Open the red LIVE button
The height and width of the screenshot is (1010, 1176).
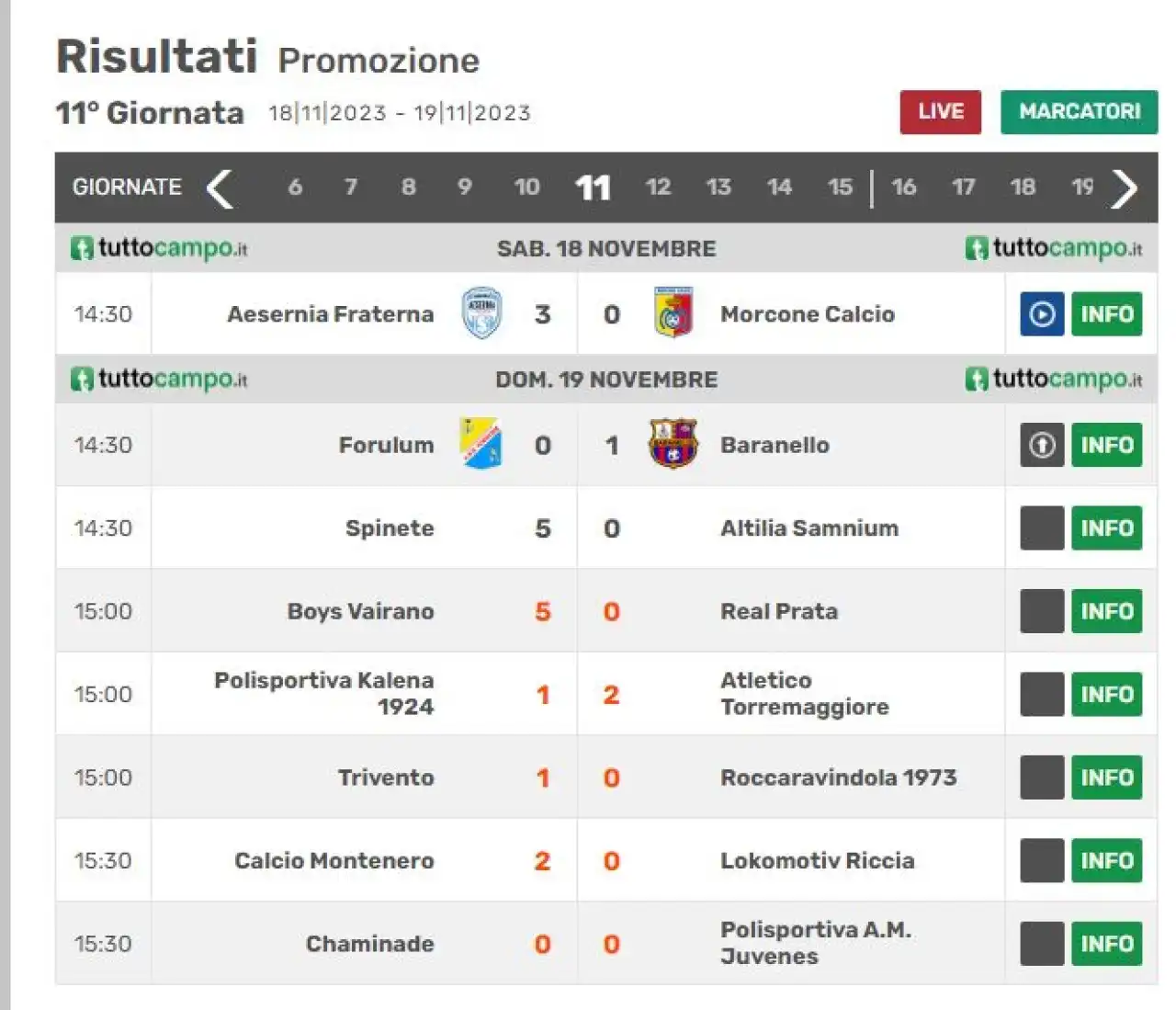941,112
